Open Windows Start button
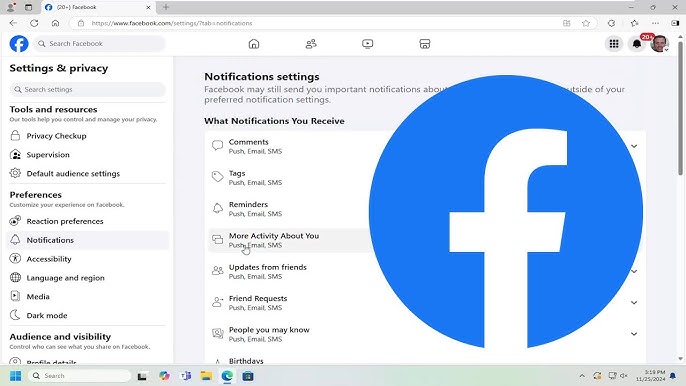The image size is (686, 386). [15, 376]
